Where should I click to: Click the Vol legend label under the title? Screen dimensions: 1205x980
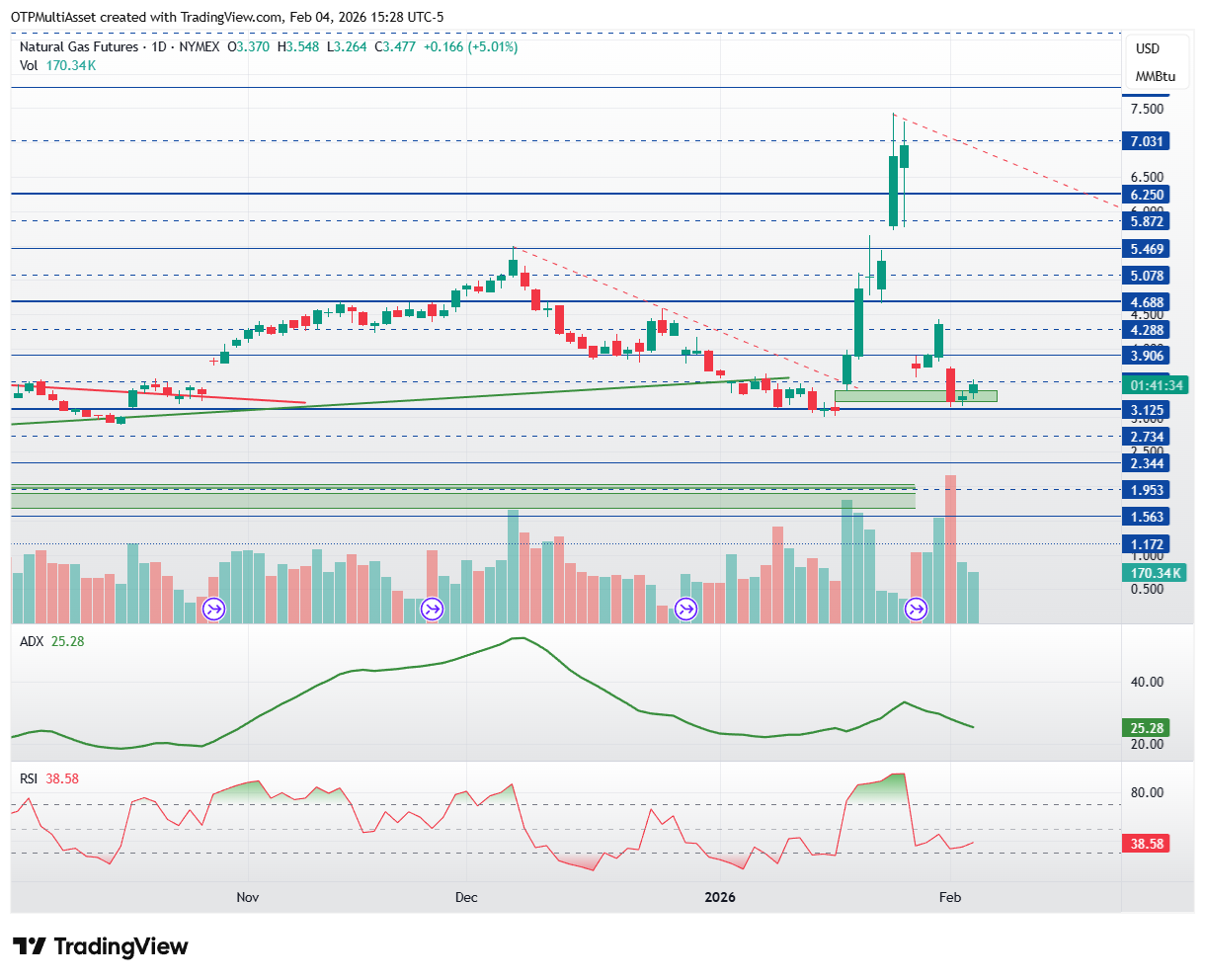29,65
